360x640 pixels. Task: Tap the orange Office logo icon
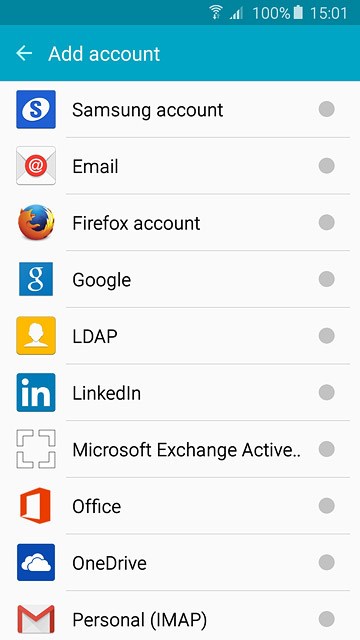pos(36,506)
